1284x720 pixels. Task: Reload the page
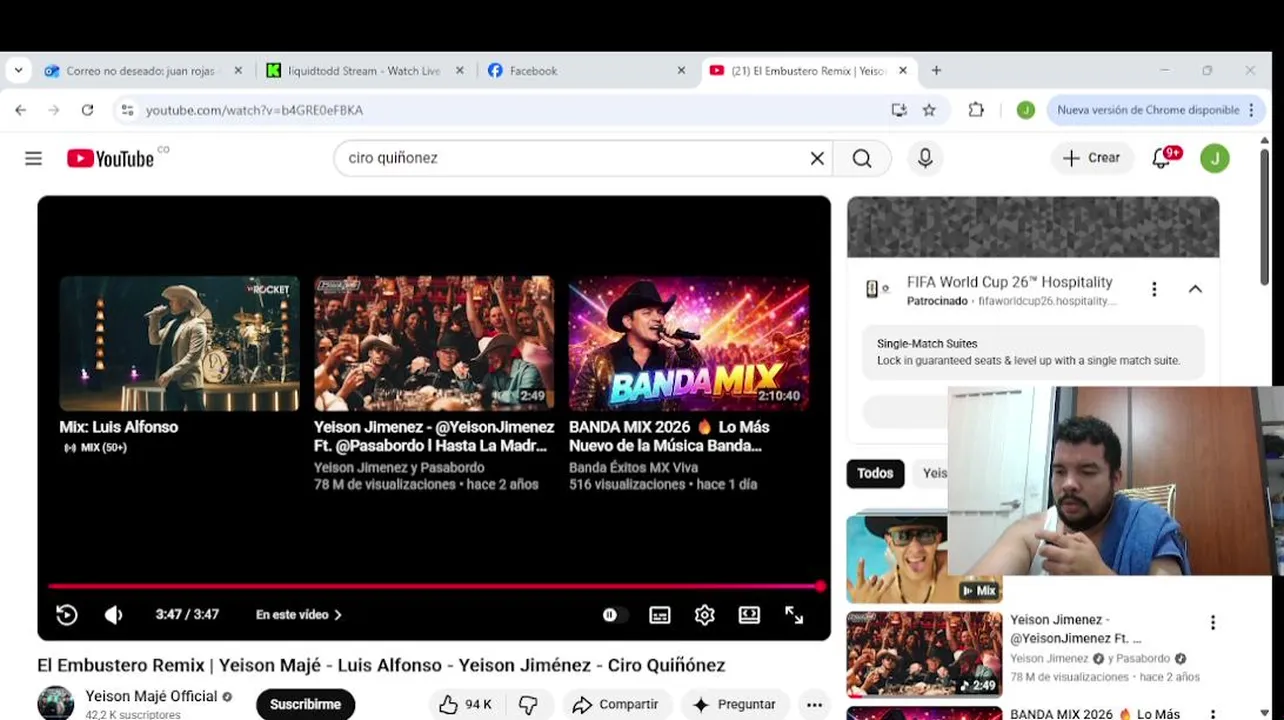coord(87,110)
